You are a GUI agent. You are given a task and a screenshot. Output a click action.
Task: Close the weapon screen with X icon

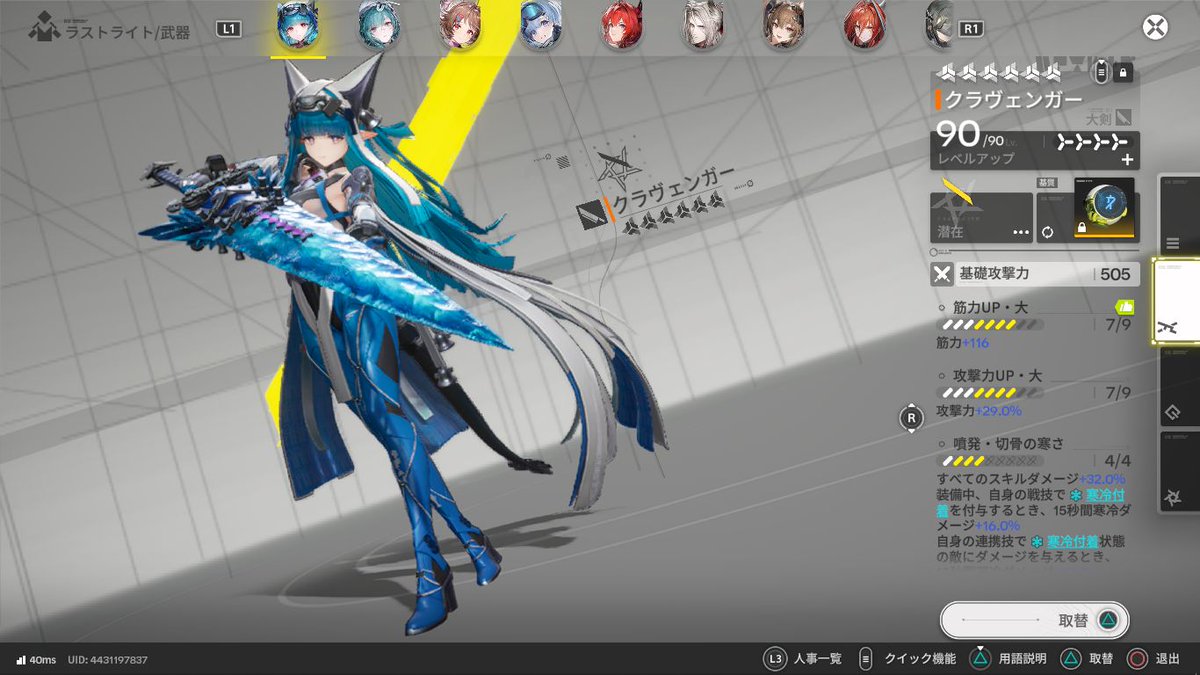1156,27
